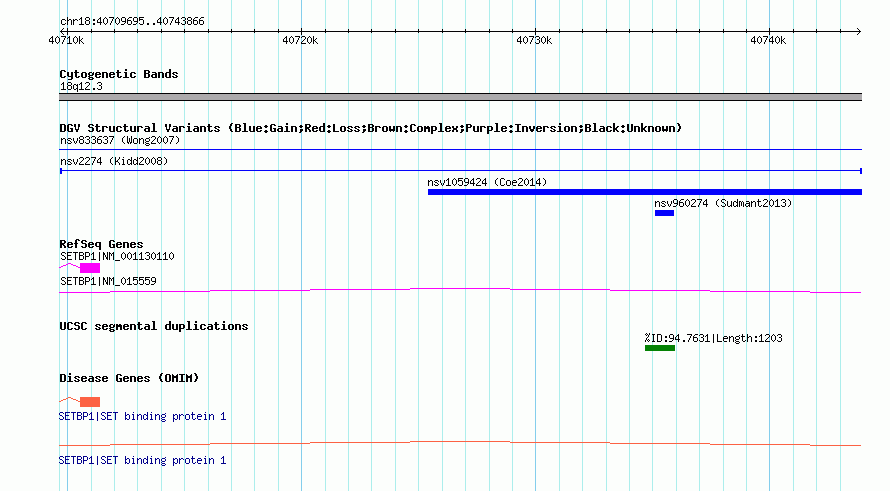Viewport: 890px width, 491px height.
Task: Click the nsv833637 (Wong2007) variant label
Action: click(x=120, y=140)
